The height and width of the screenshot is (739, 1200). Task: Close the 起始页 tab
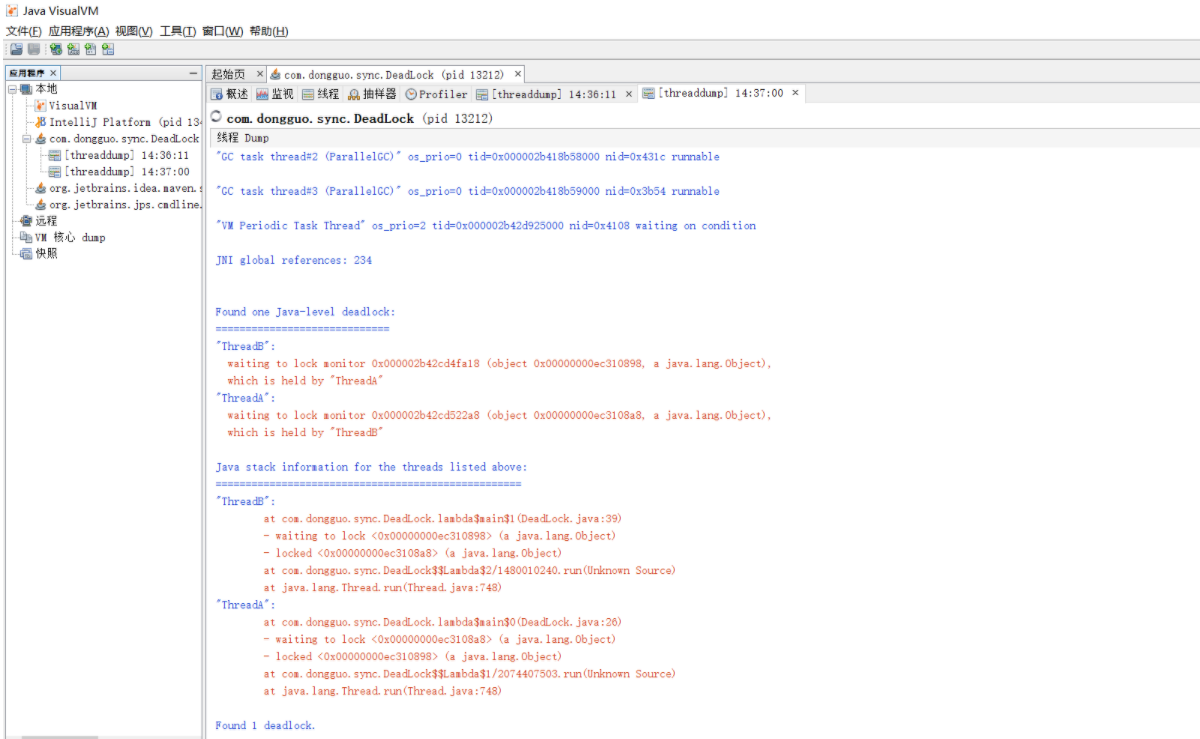tap(260, 74)
